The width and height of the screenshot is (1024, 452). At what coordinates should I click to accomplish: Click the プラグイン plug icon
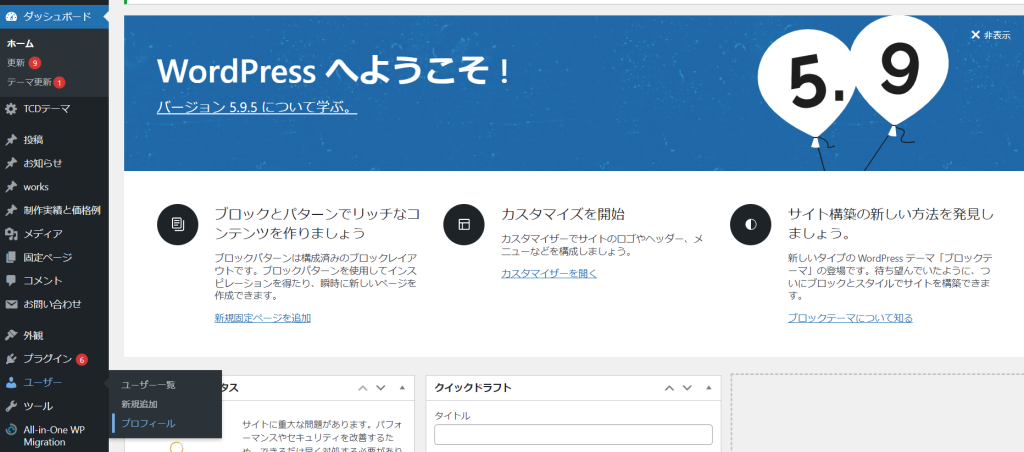pos(11,359)
